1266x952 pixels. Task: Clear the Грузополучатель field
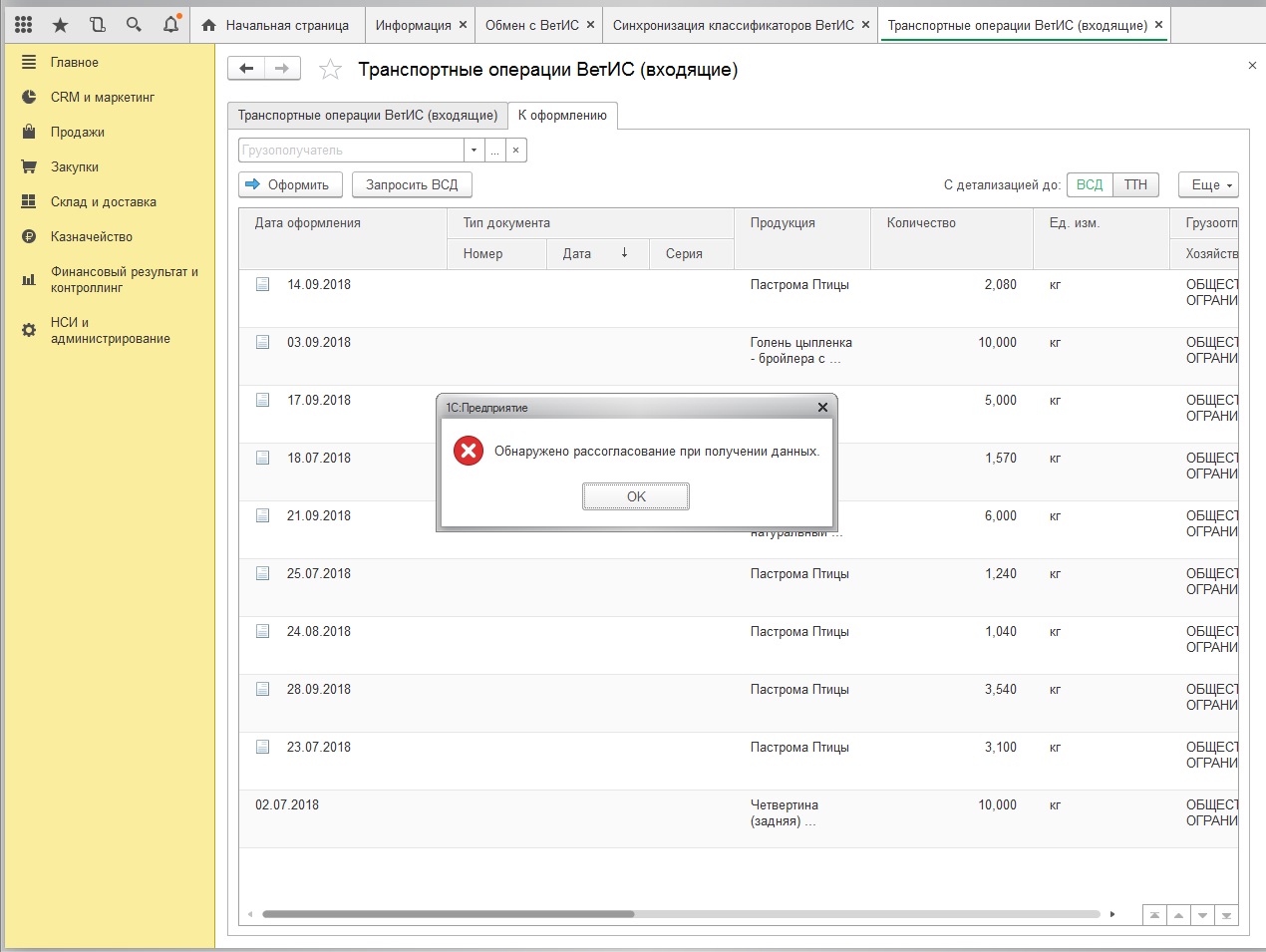click(515, 150)
